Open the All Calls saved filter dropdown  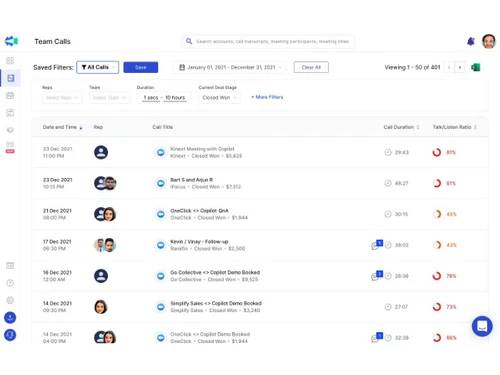98,67
